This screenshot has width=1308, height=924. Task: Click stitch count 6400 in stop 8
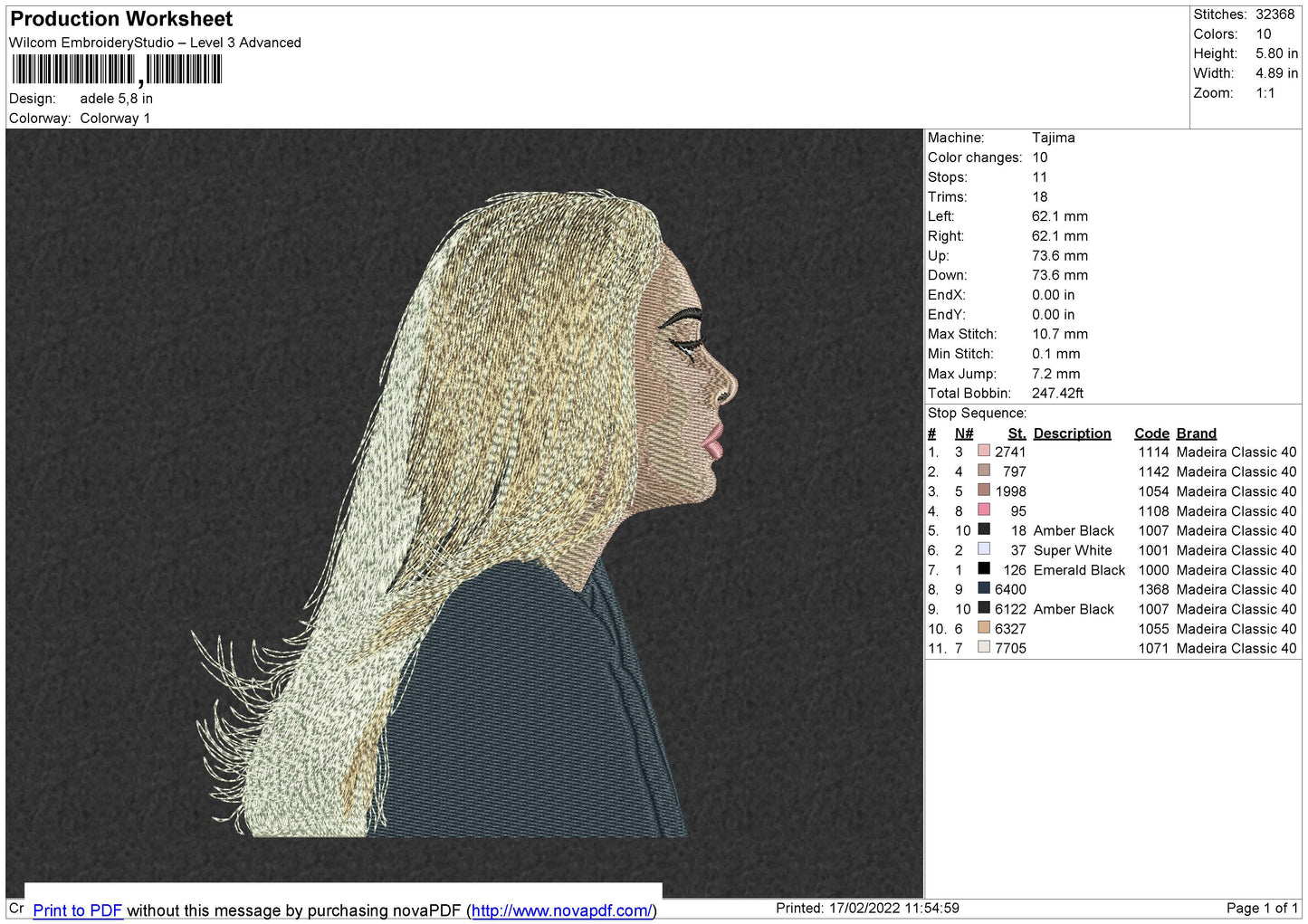(1010, 590)
